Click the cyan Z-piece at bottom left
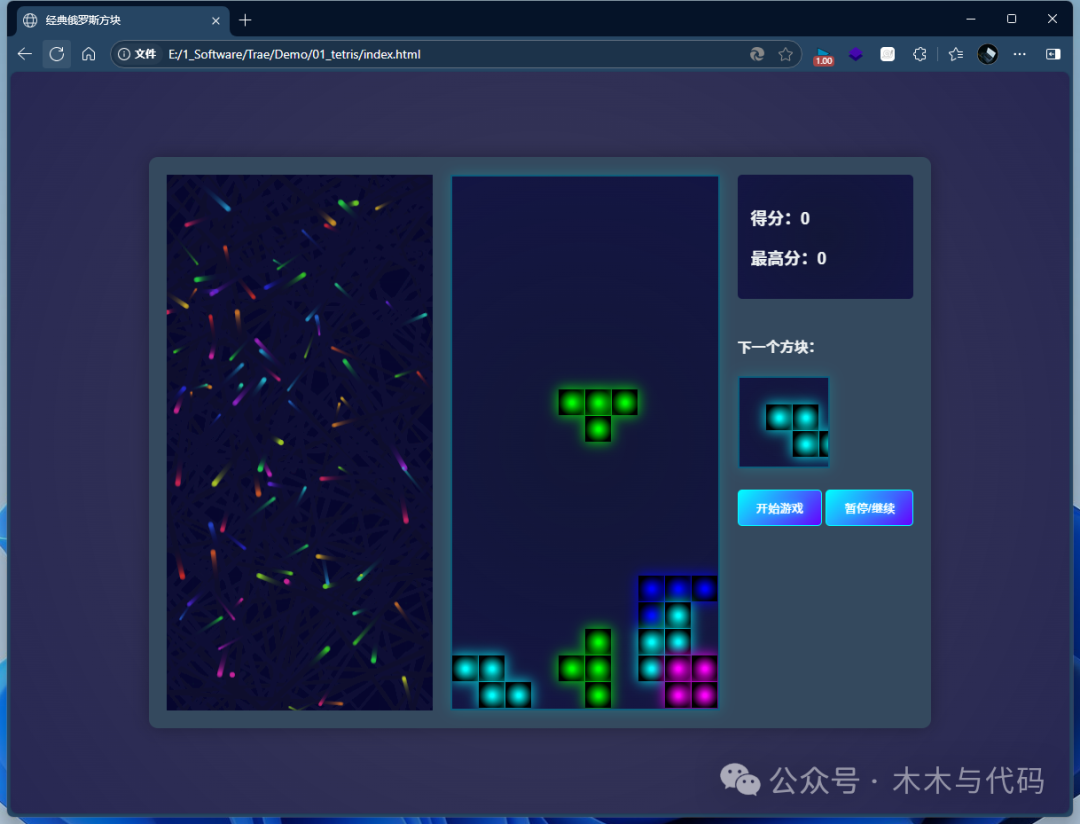 [x=492, y=681]
